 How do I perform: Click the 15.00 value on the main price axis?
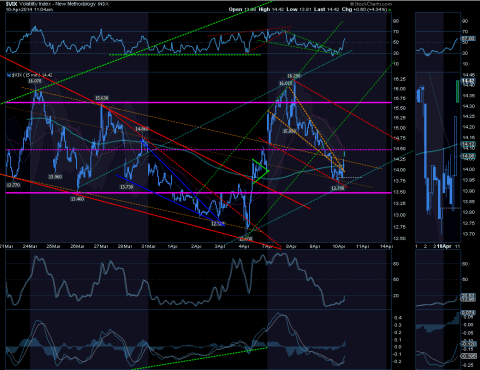pos(400,128)
